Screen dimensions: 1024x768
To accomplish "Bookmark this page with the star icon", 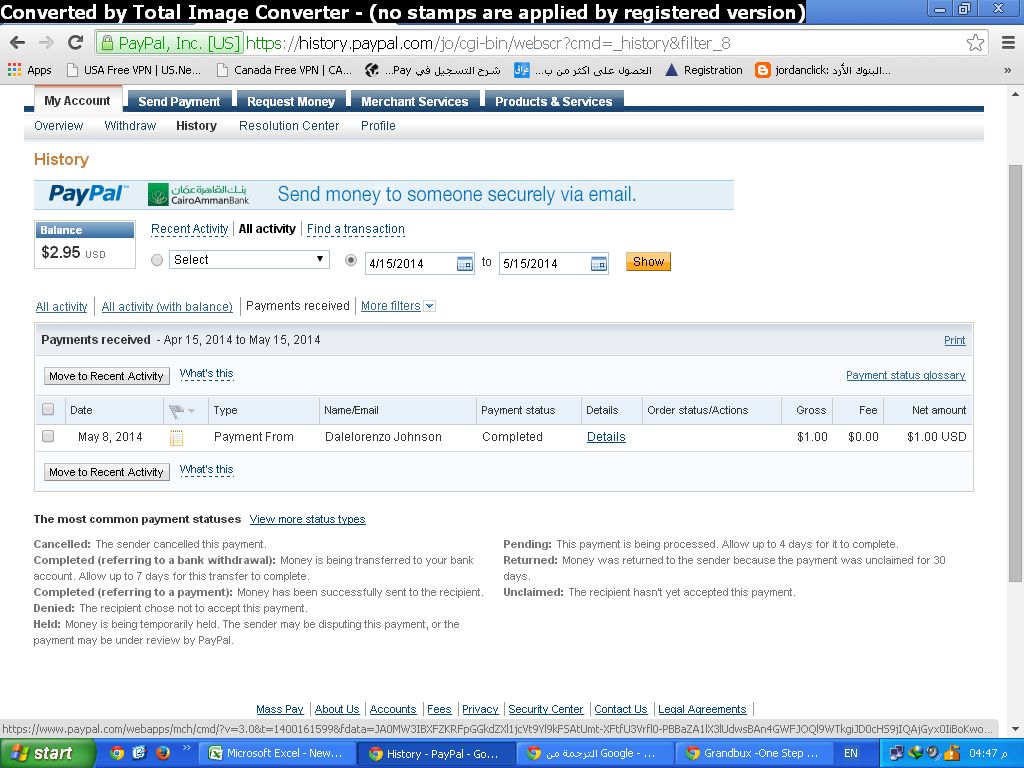I will (x=975, y=43).
